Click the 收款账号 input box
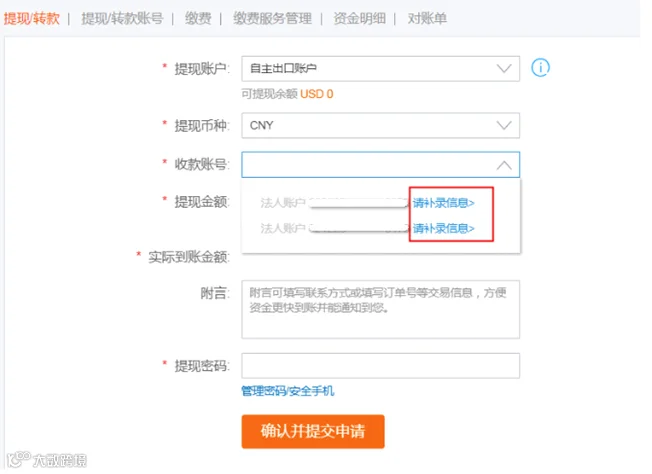 point(380,165)
